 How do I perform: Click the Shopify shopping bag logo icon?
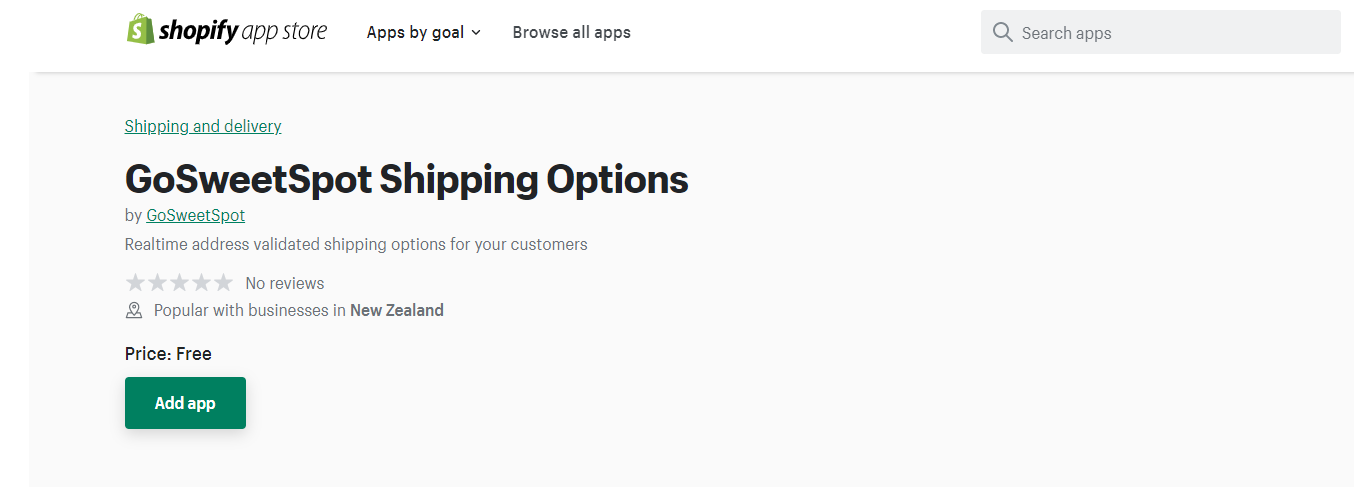(140, 29)
